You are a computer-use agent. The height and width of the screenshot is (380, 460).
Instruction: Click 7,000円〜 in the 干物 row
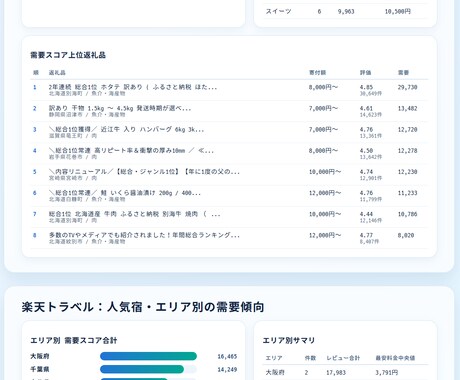[323, 108]
